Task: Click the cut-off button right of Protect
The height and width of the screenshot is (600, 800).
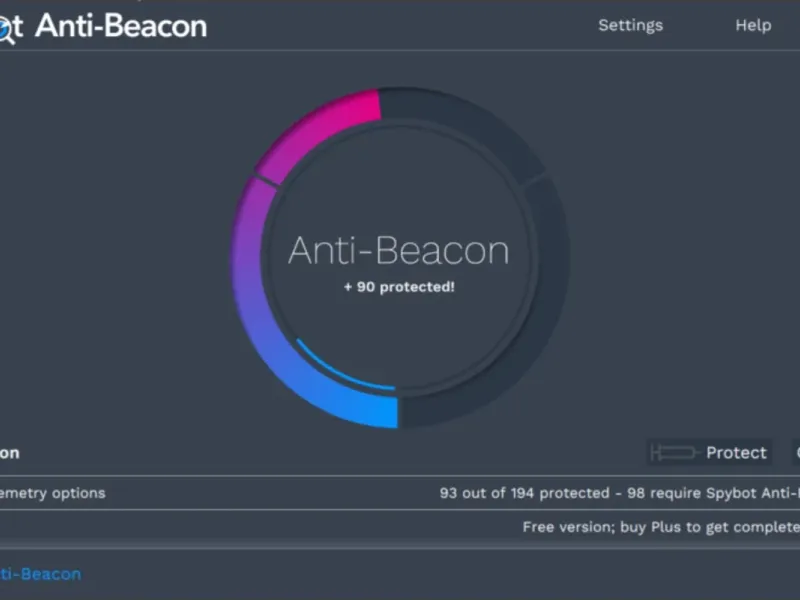Action: point(795,453)
